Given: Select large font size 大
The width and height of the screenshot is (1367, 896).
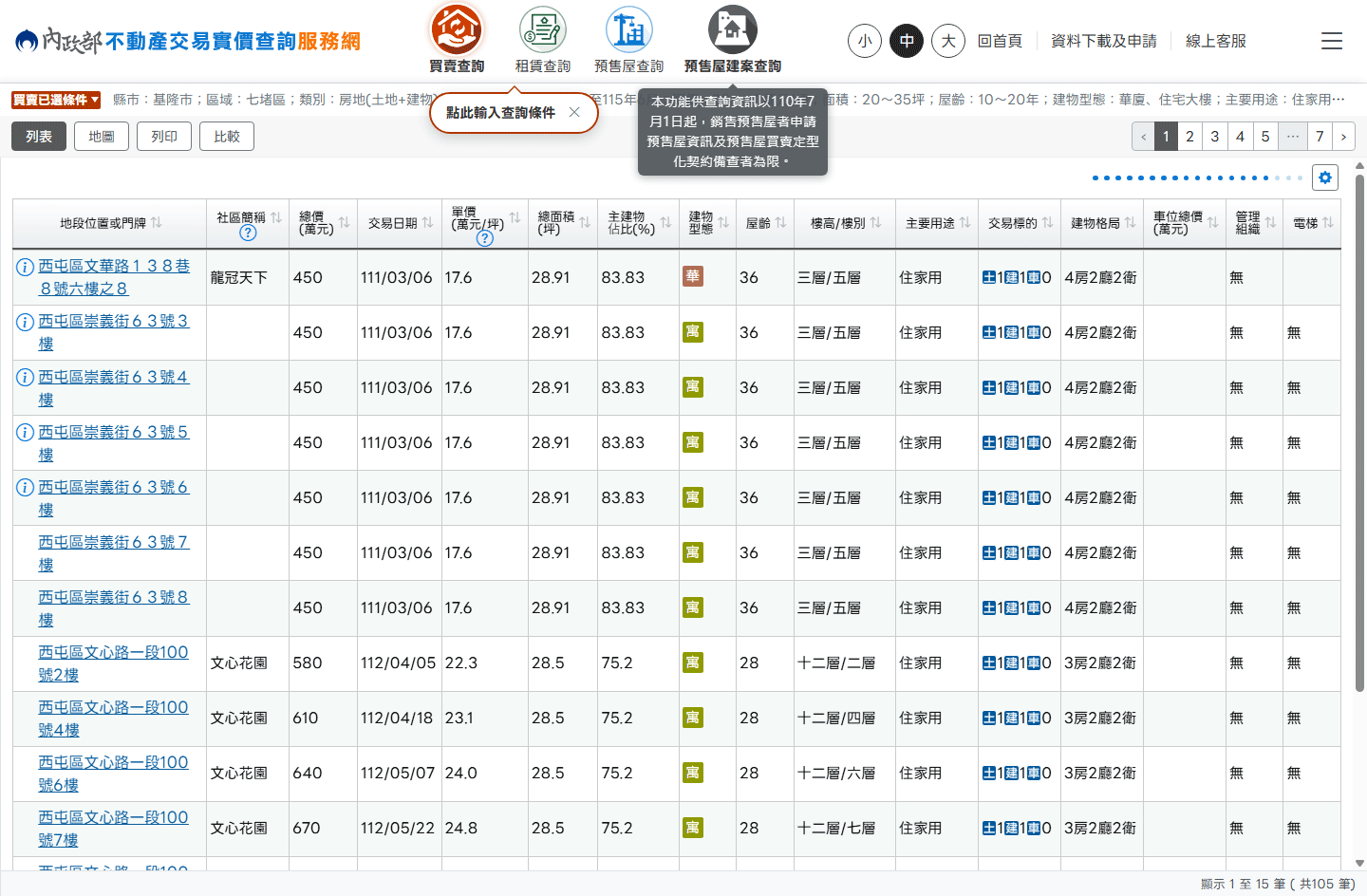Looking at the screenshot, I should (x=948, y=41).
